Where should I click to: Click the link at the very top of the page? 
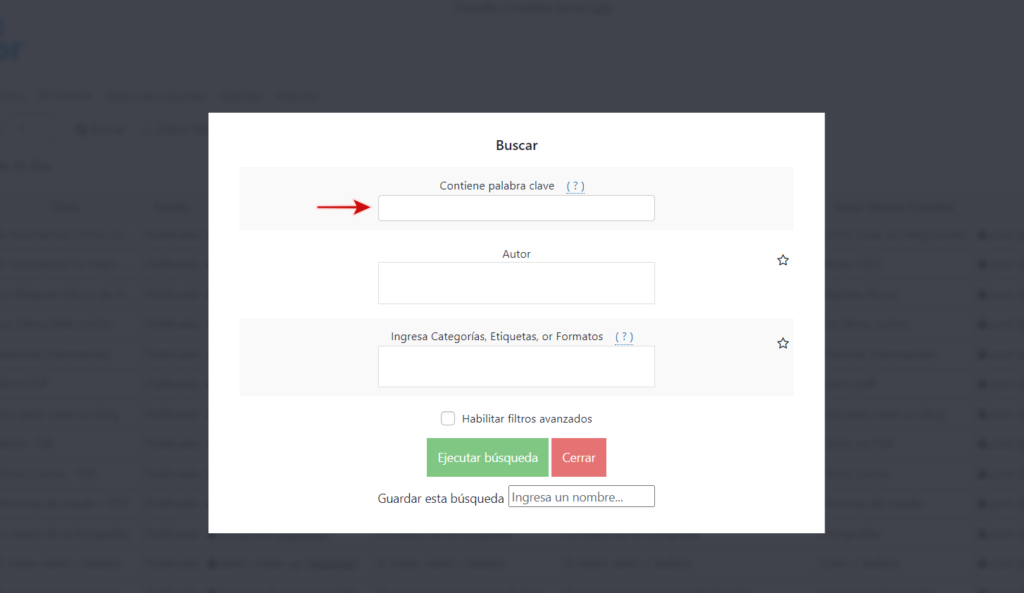(533, 7)
